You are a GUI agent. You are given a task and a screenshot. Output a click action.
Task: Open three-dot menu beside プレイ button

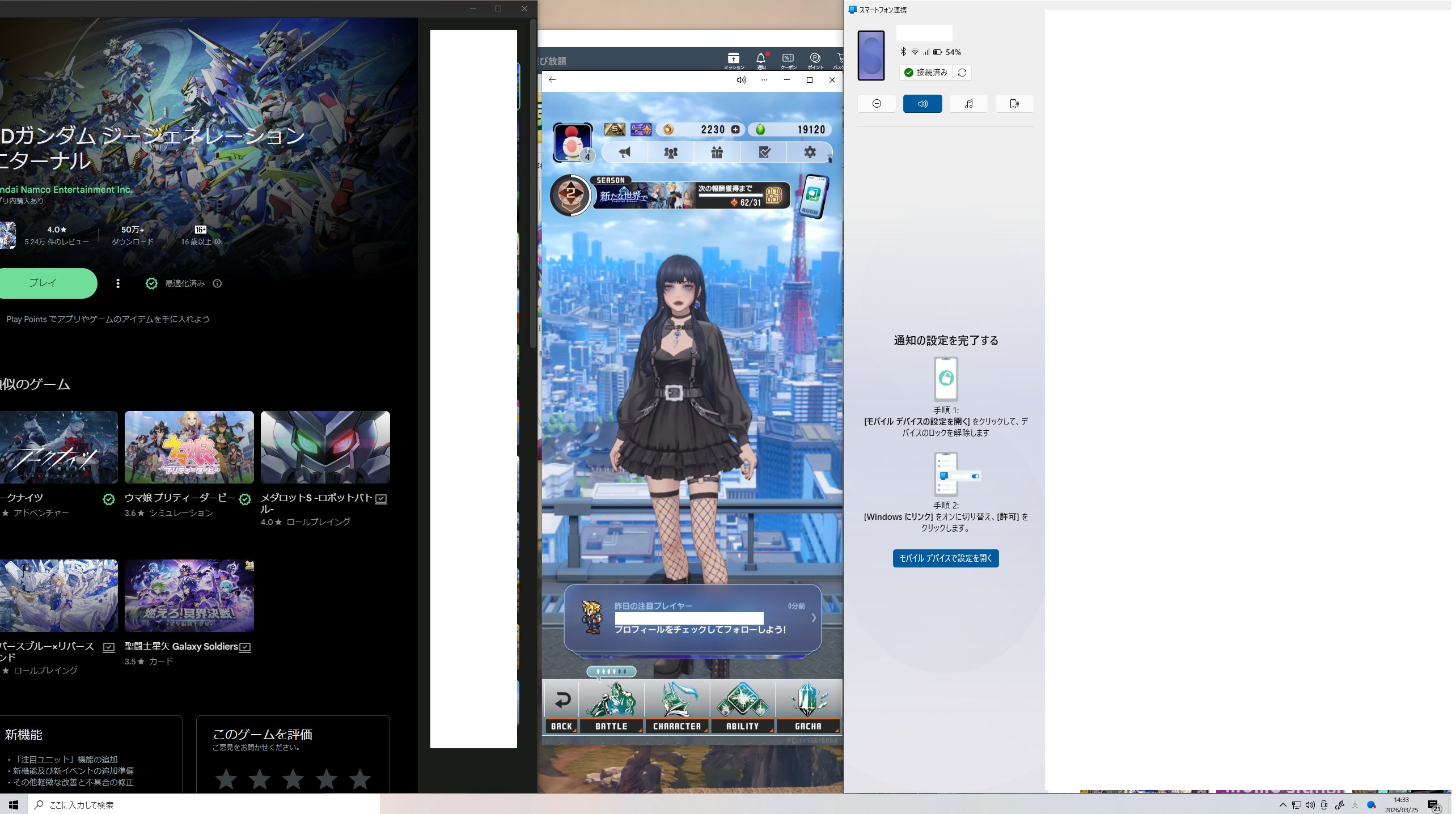[118, 283]
